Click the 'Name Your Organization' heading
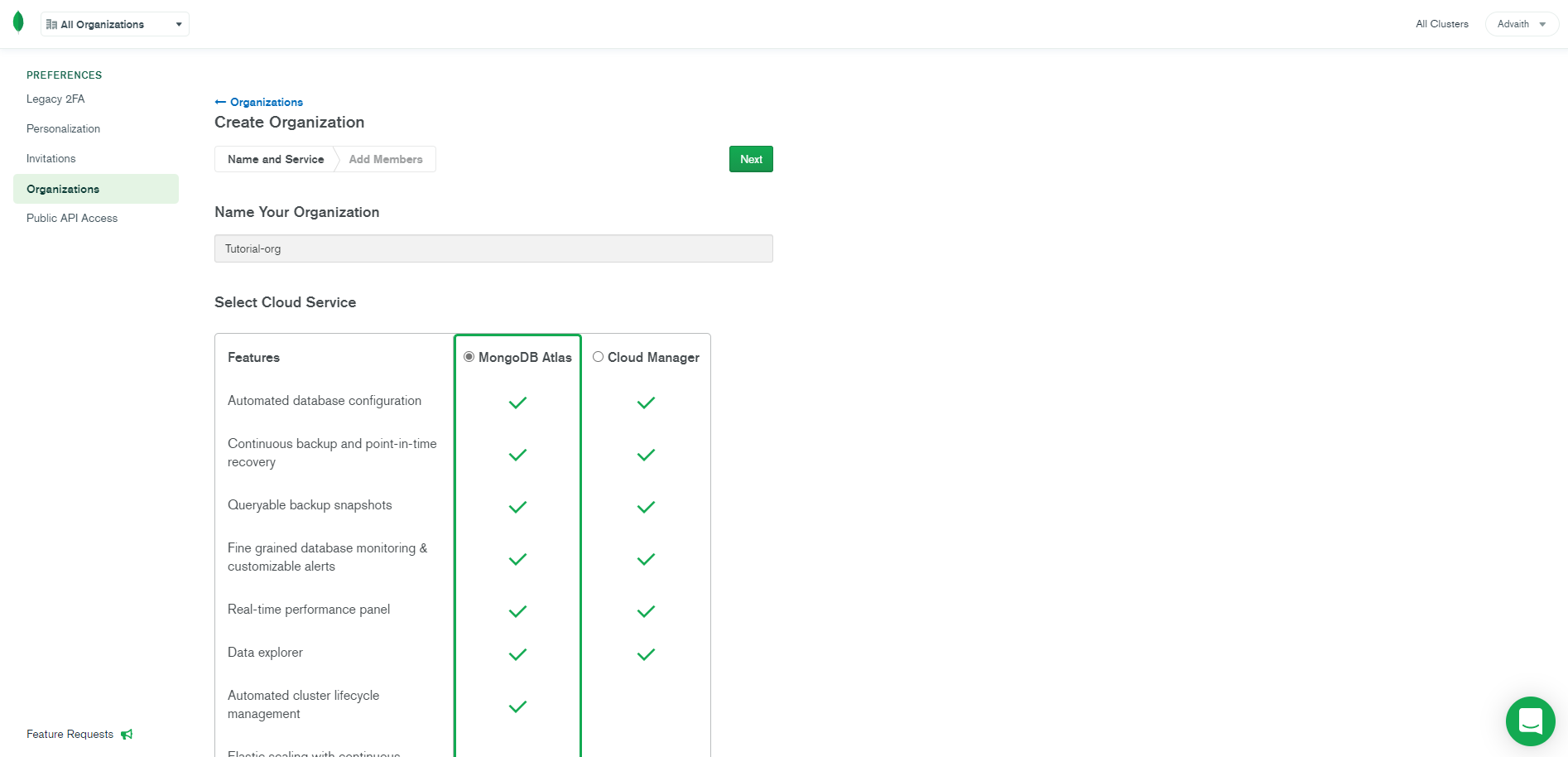 pos(296,212)
